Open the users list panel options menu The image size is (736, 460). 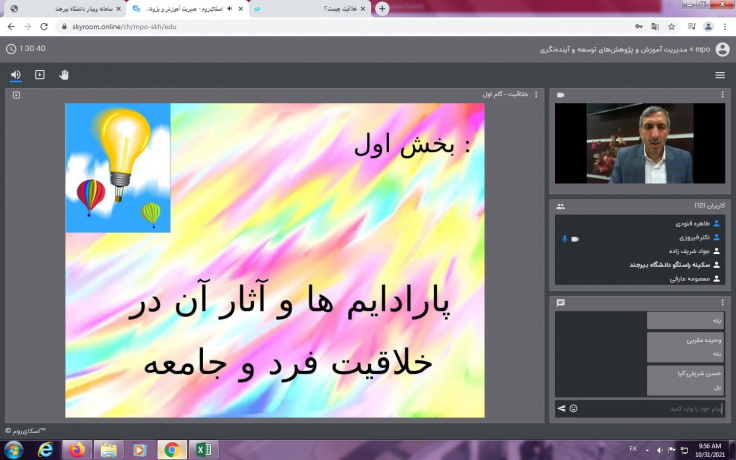pos(722,206)
